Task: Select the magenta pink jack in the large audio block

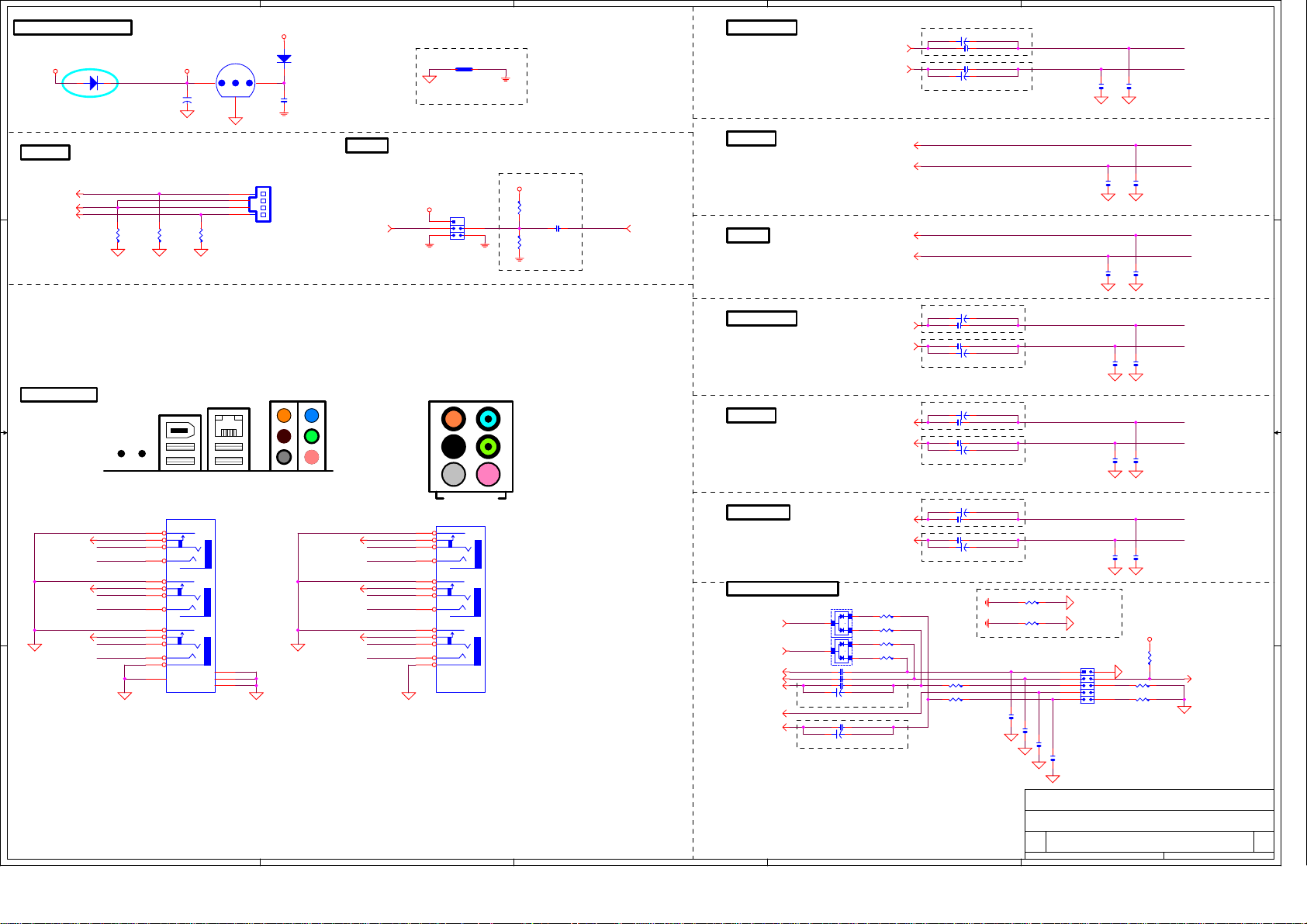Action: 488,475
